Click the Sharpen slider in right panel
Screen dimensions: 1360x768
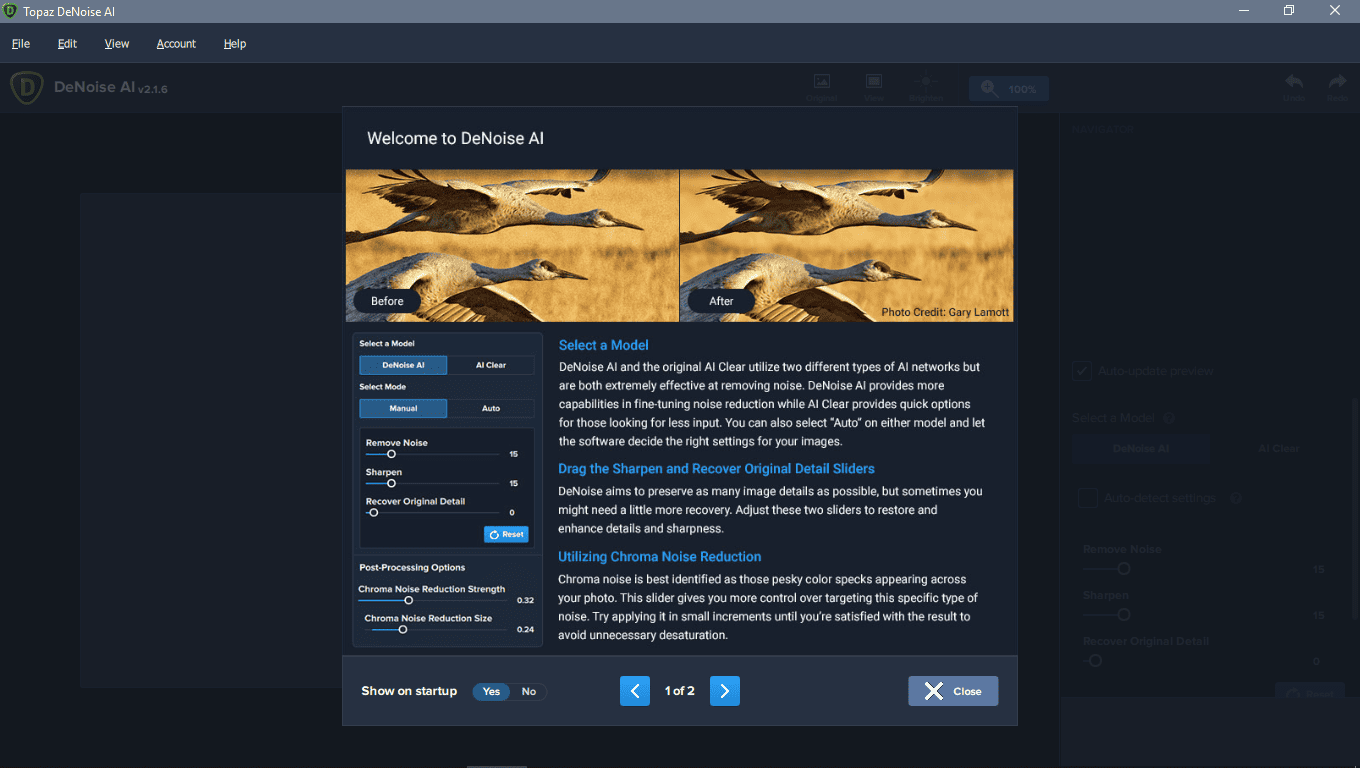pos(1191,615)
